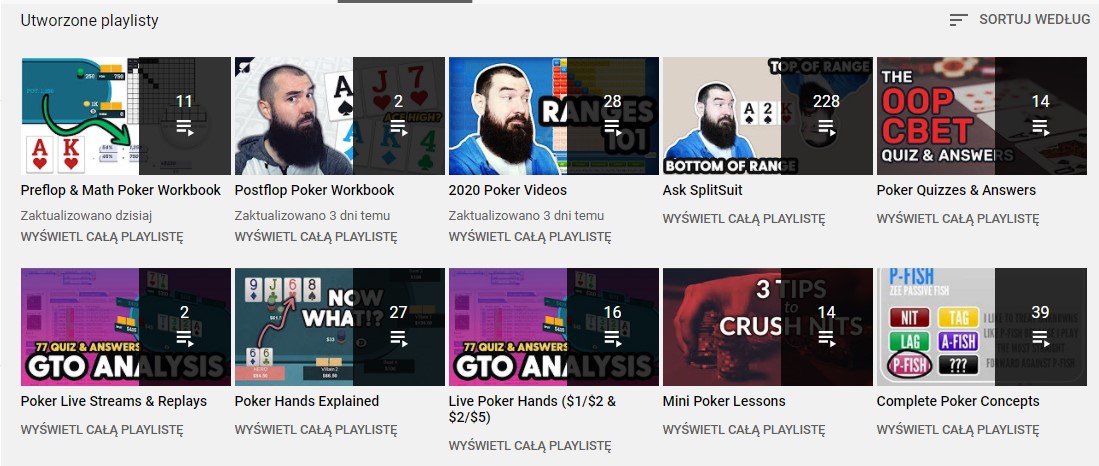Open the Ask SplitSuit playlist title
The image size is (1099, 466).
coord(702,190)
